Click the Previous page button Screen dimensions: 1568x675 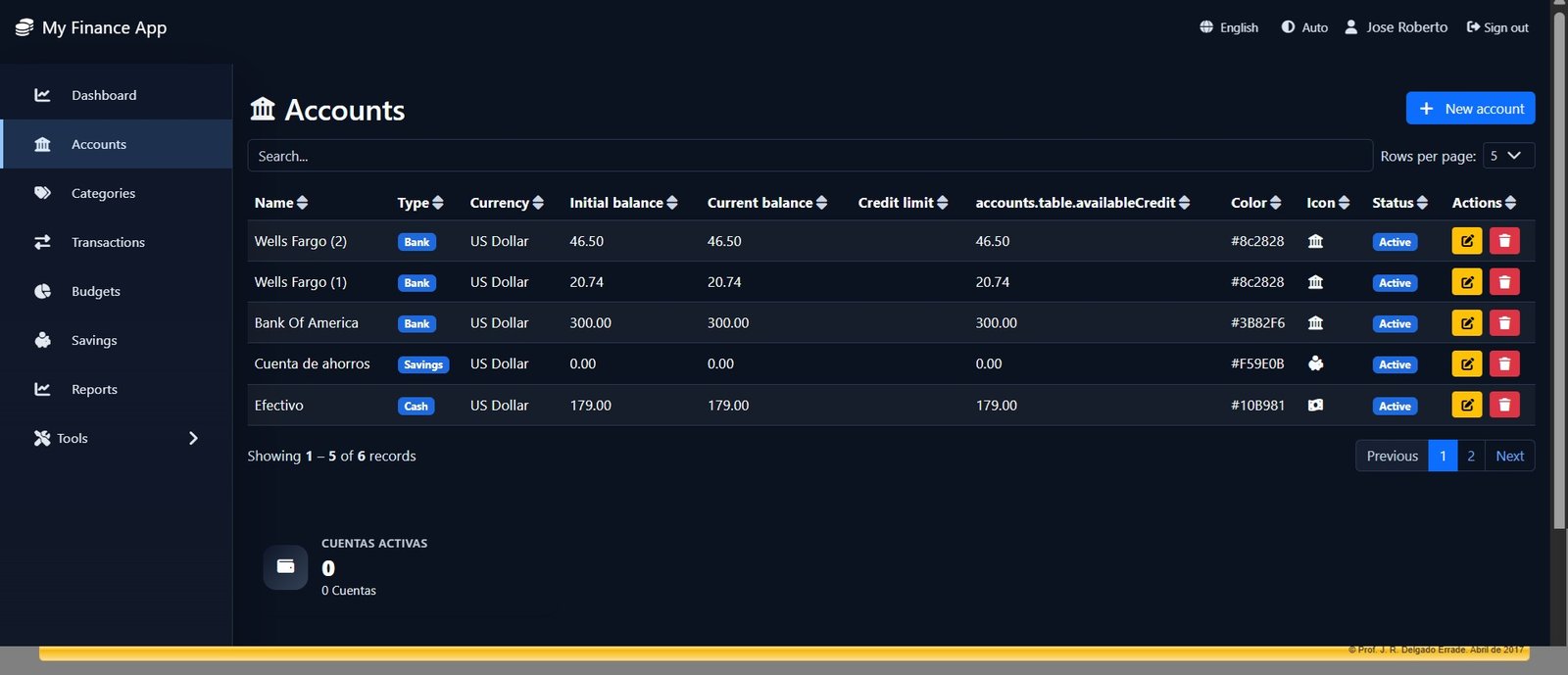point(1393,456)
